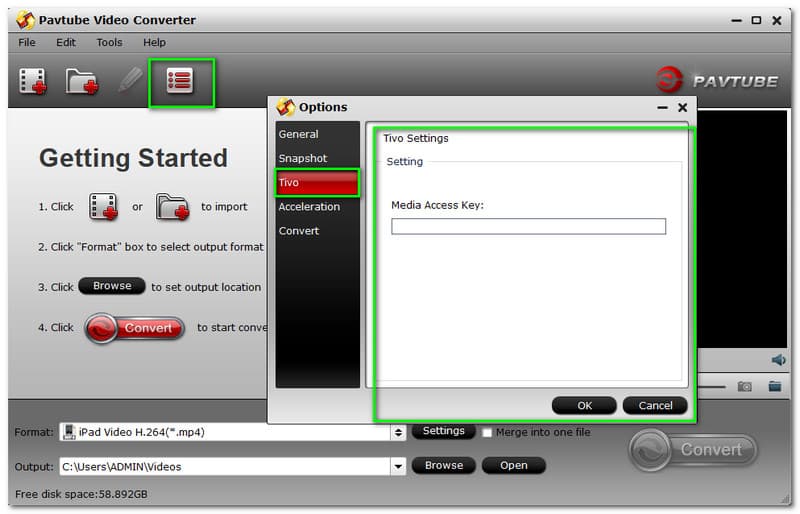The image size is (800, 514).
Task: Click the iPad Video H.264 format field
Action: [225, 432]
